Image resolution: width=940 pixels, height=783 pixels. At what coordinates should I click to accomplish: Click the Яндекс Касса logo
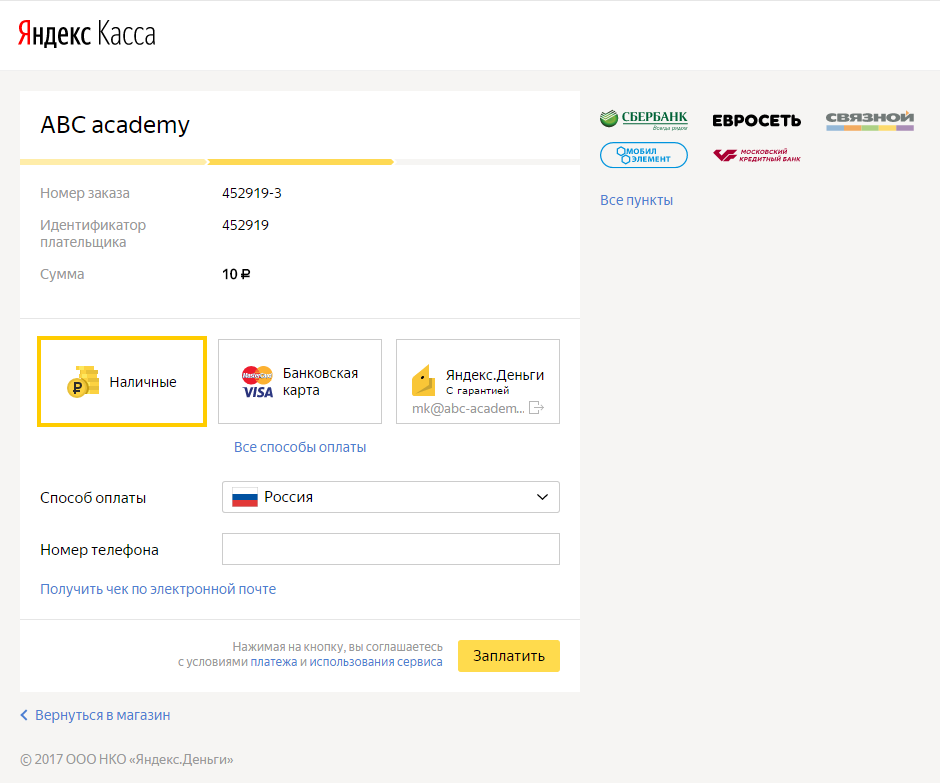click(87, 34)
